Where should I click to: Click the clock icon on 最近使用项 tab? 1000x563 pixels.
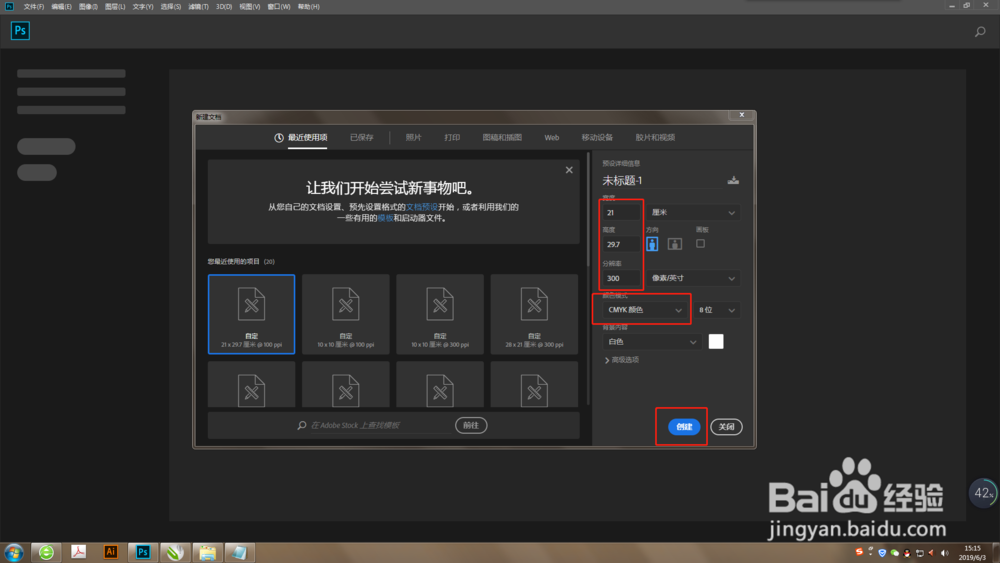pos(279,138)
